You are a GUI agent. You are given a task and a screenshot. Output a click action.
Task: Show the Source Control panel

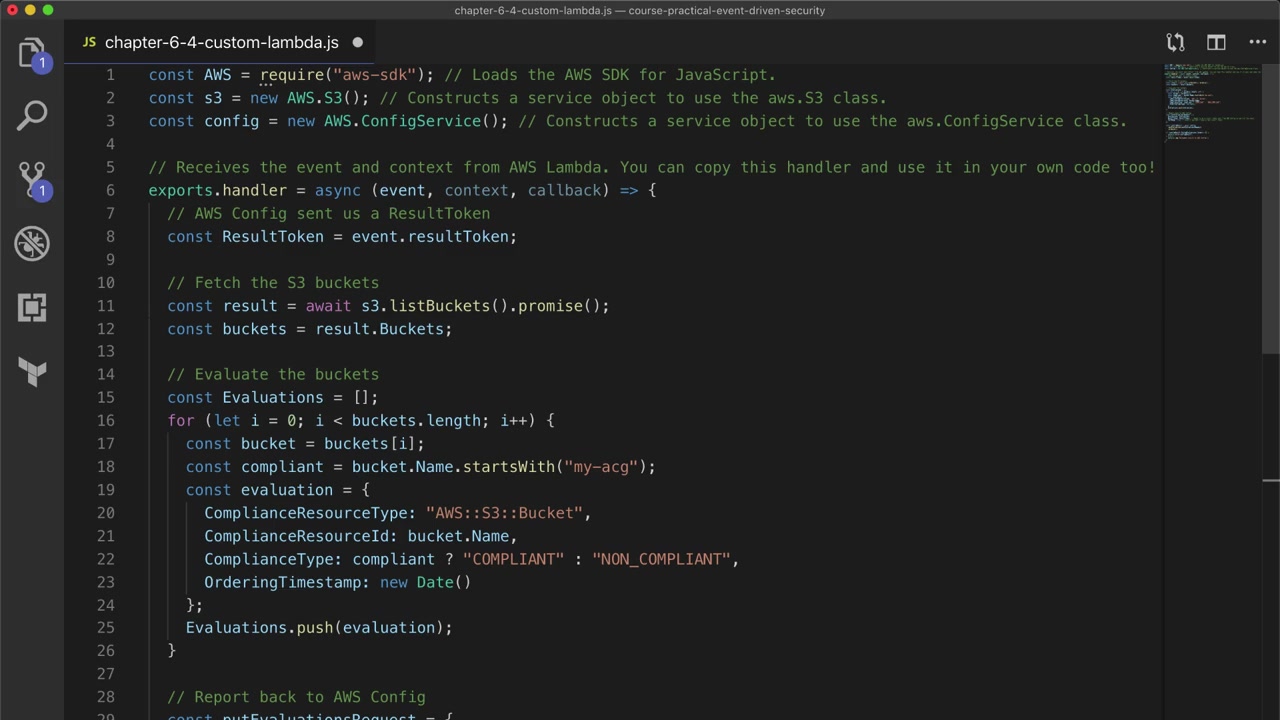32,179
